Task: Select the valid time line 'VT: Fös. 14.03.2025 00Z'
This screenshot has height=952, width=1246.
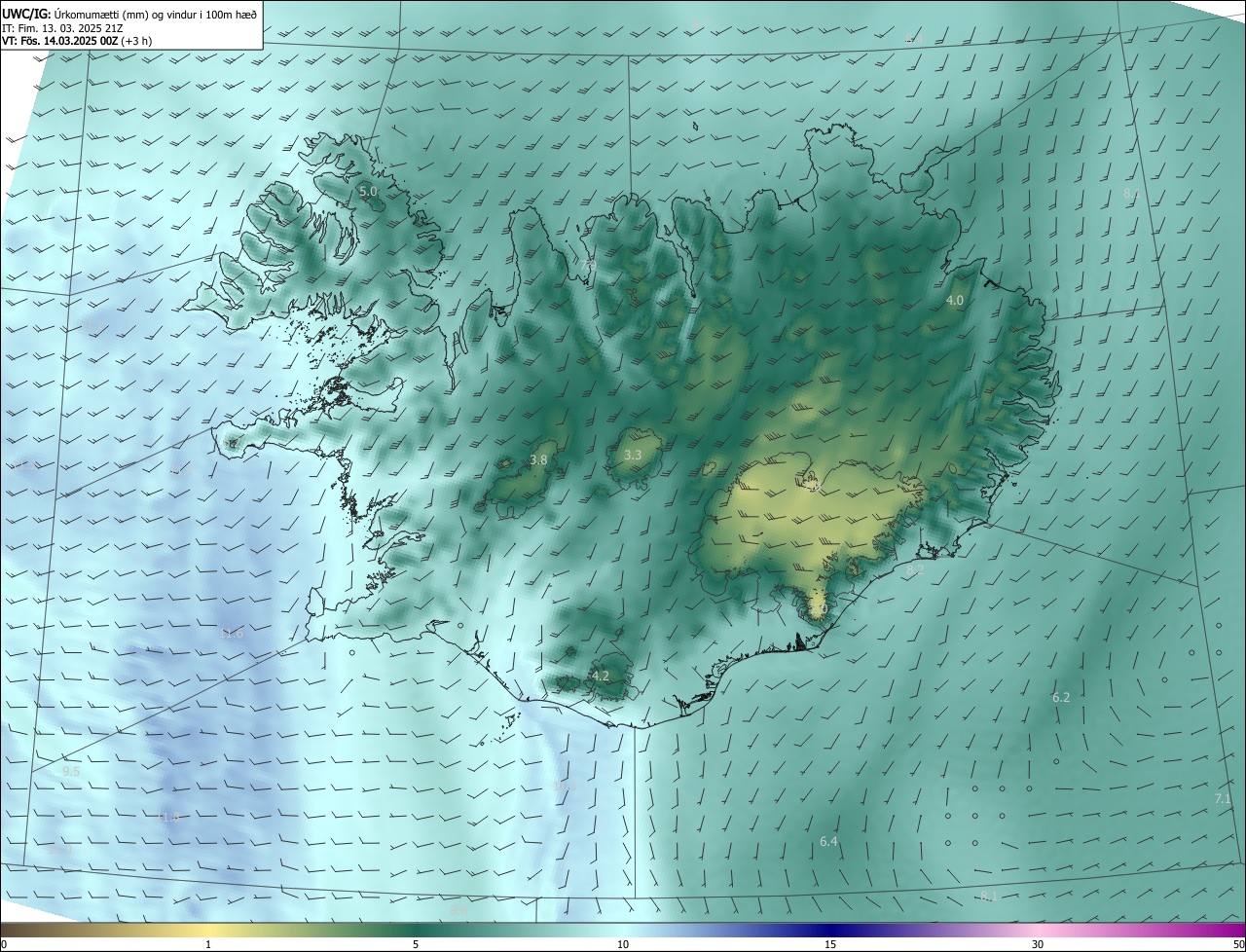Action: (x=60, y=41)
